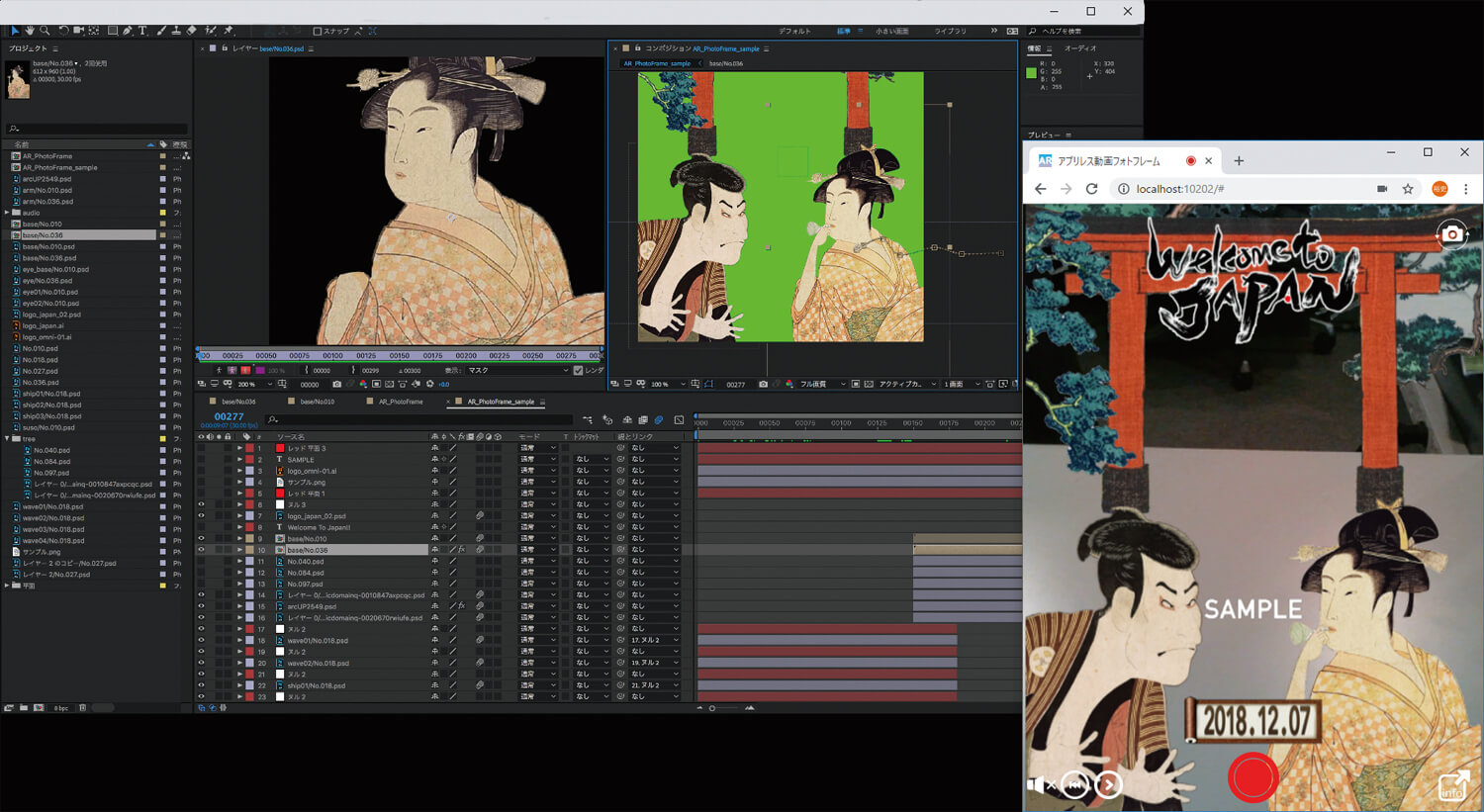1484x812 pixels.
Task: Open parent link dropdown for SAMPLE layer
Action: (x=655, y=460)
